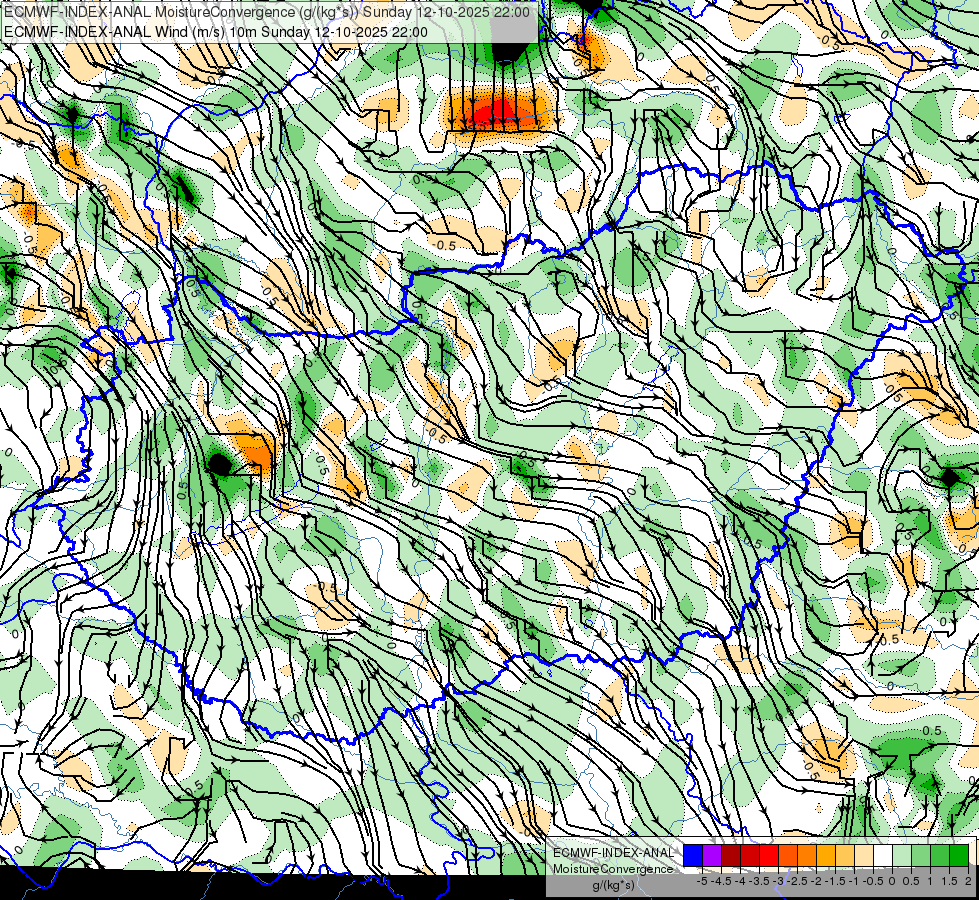Pick the bright red legend swatch left of -3
This screenshot has height=900, width=979.
[x=769, y=855]
